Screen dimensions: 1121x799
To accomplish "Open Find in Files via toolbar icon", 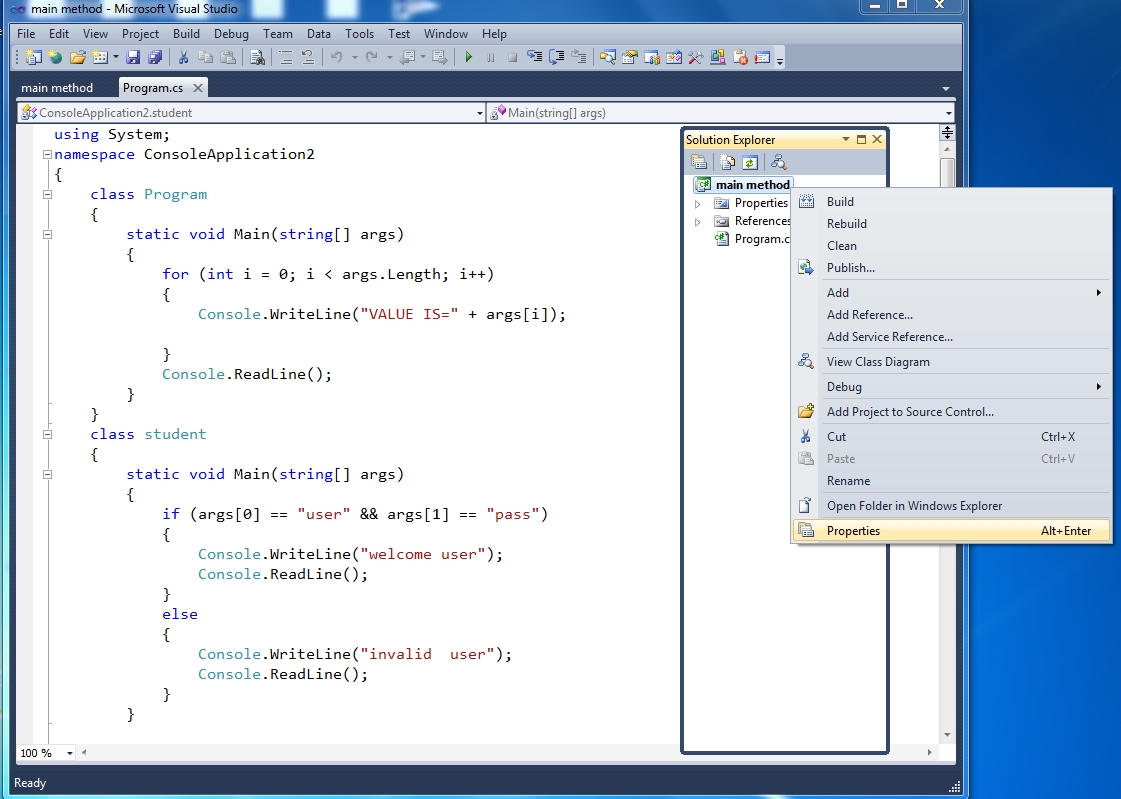I will coord(258,57).
